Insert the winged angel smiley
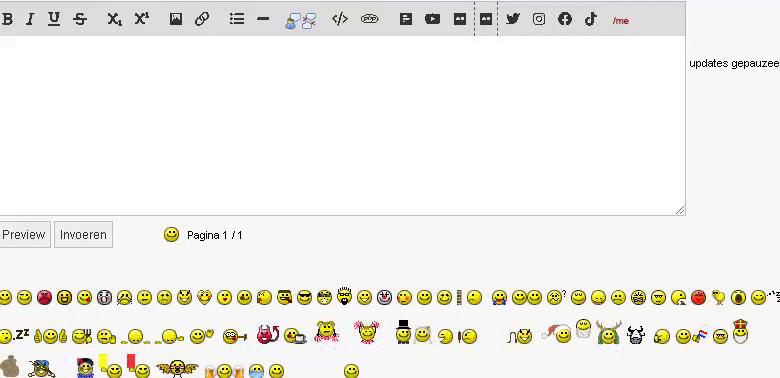The height and width of the screenshot is (378, 780). click(177, 369)
